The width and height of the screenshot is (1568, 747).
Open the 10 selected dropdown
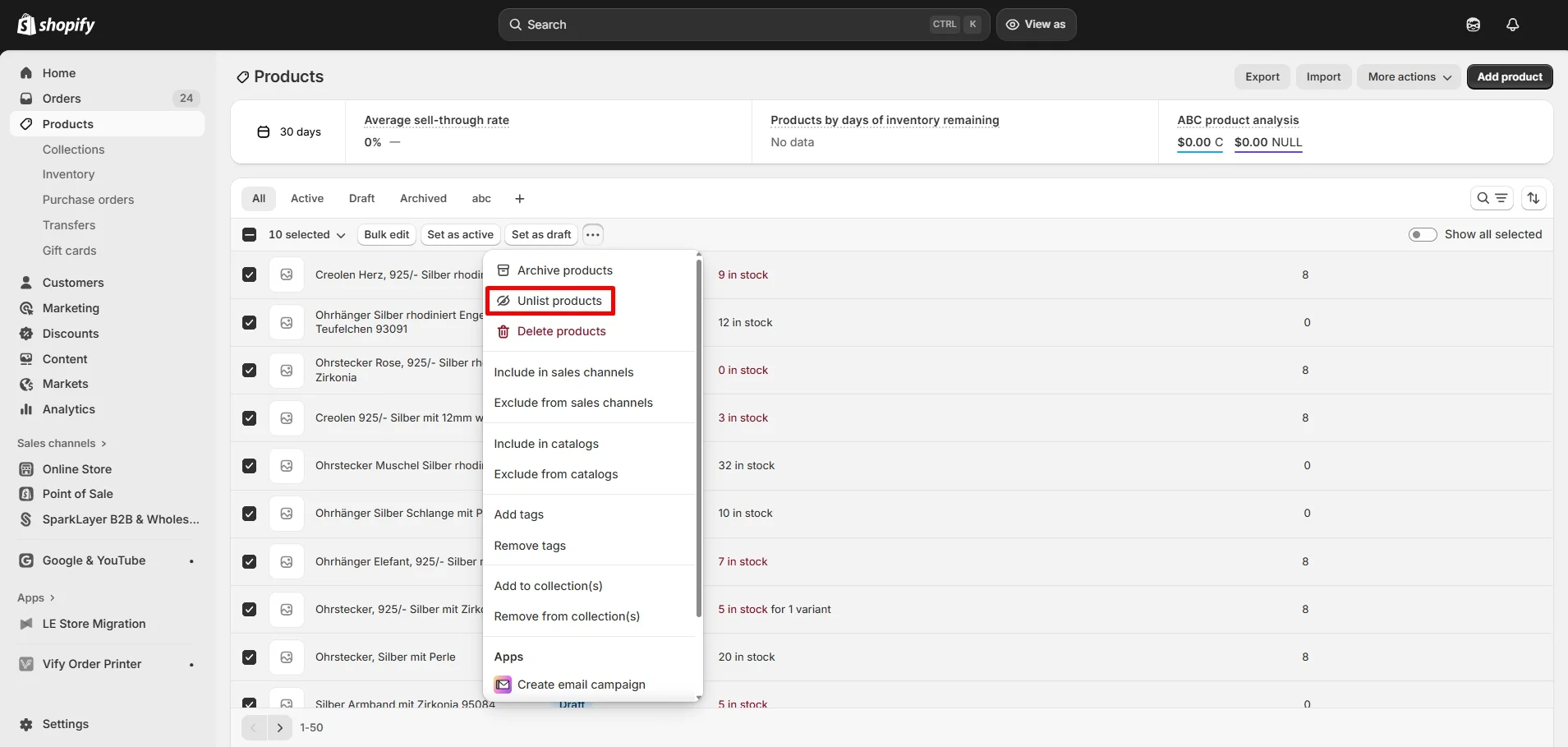pos(305,234)
